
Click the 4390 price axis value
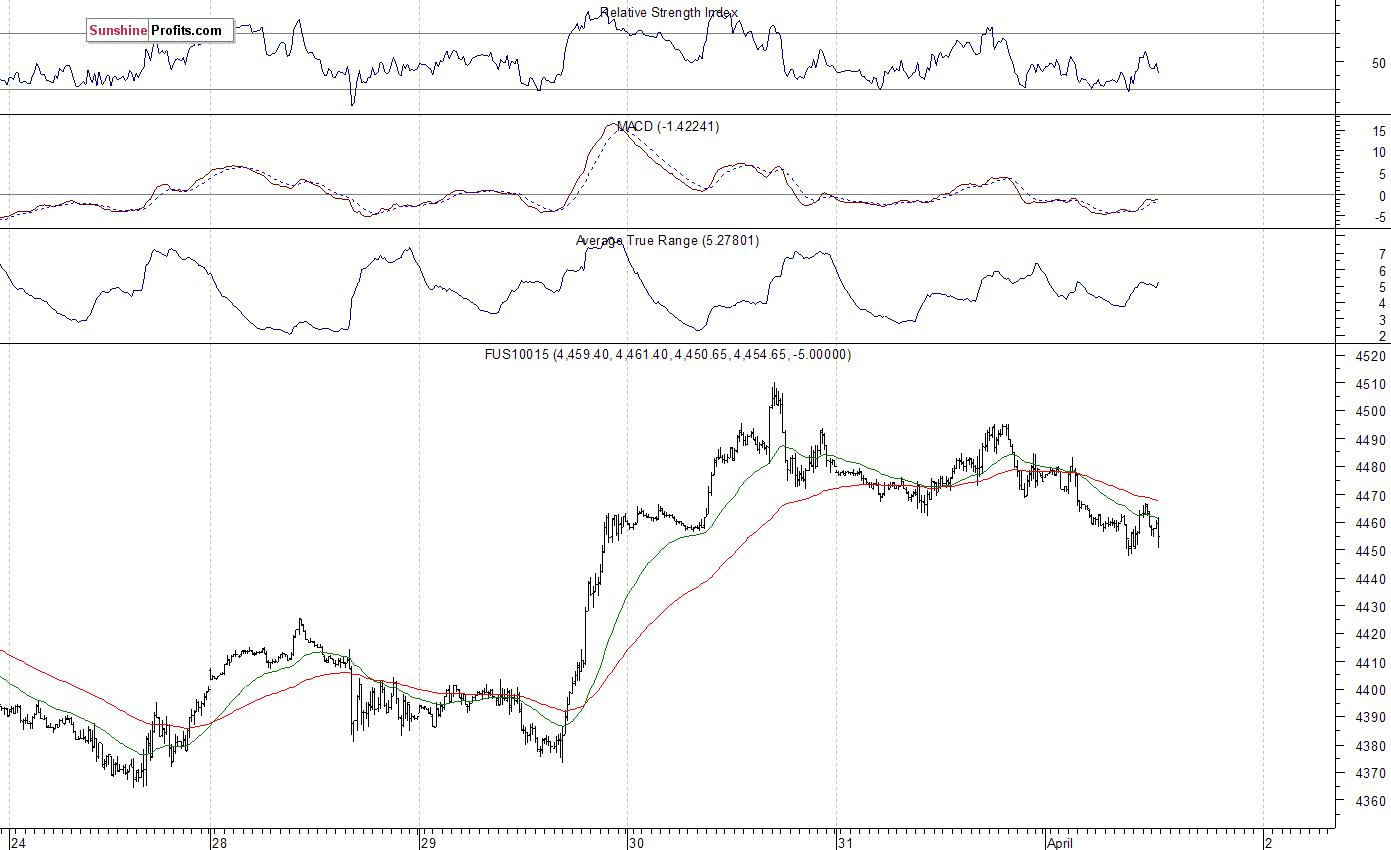click(1369, 718)
